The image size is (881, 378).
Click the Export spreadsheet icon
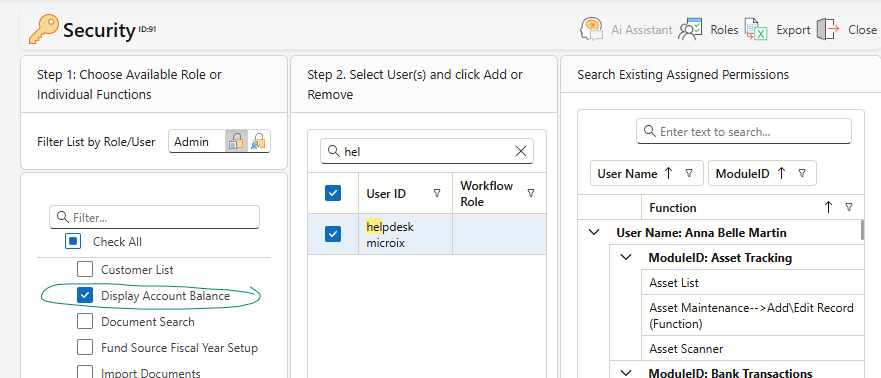click(756, 29)
